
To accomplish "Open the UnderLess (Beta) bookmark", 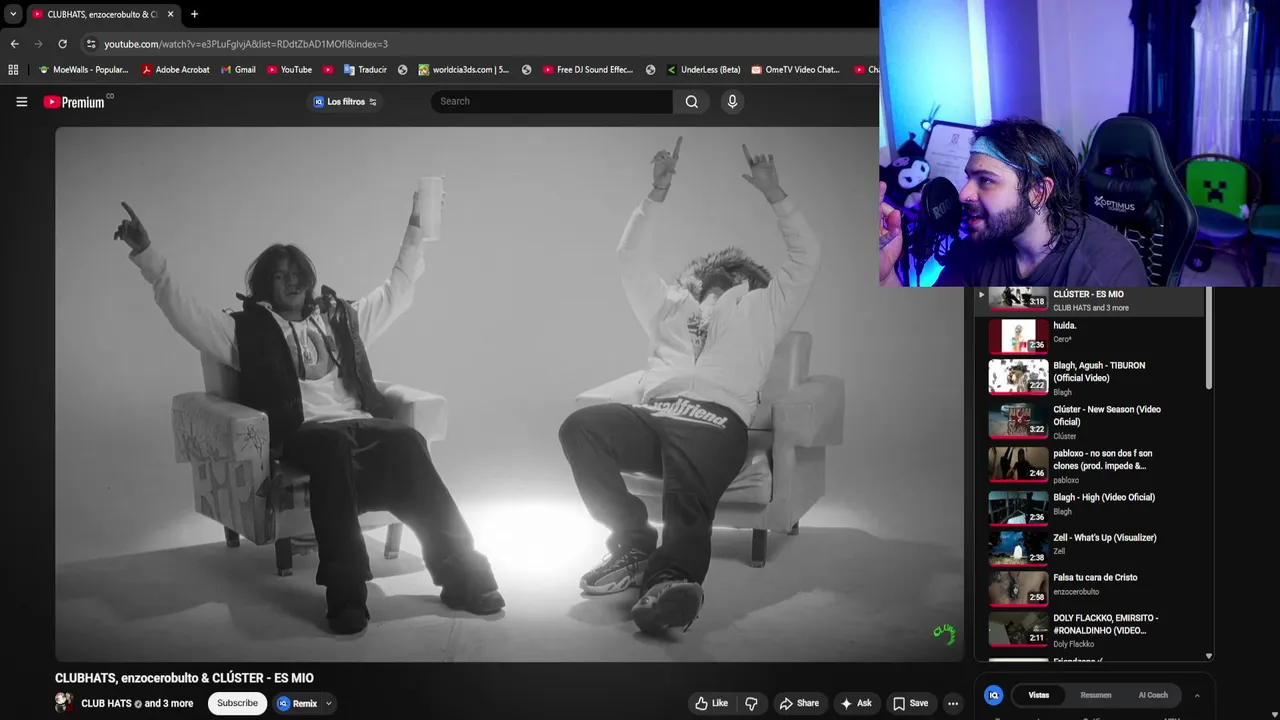I will pos(703,70).
